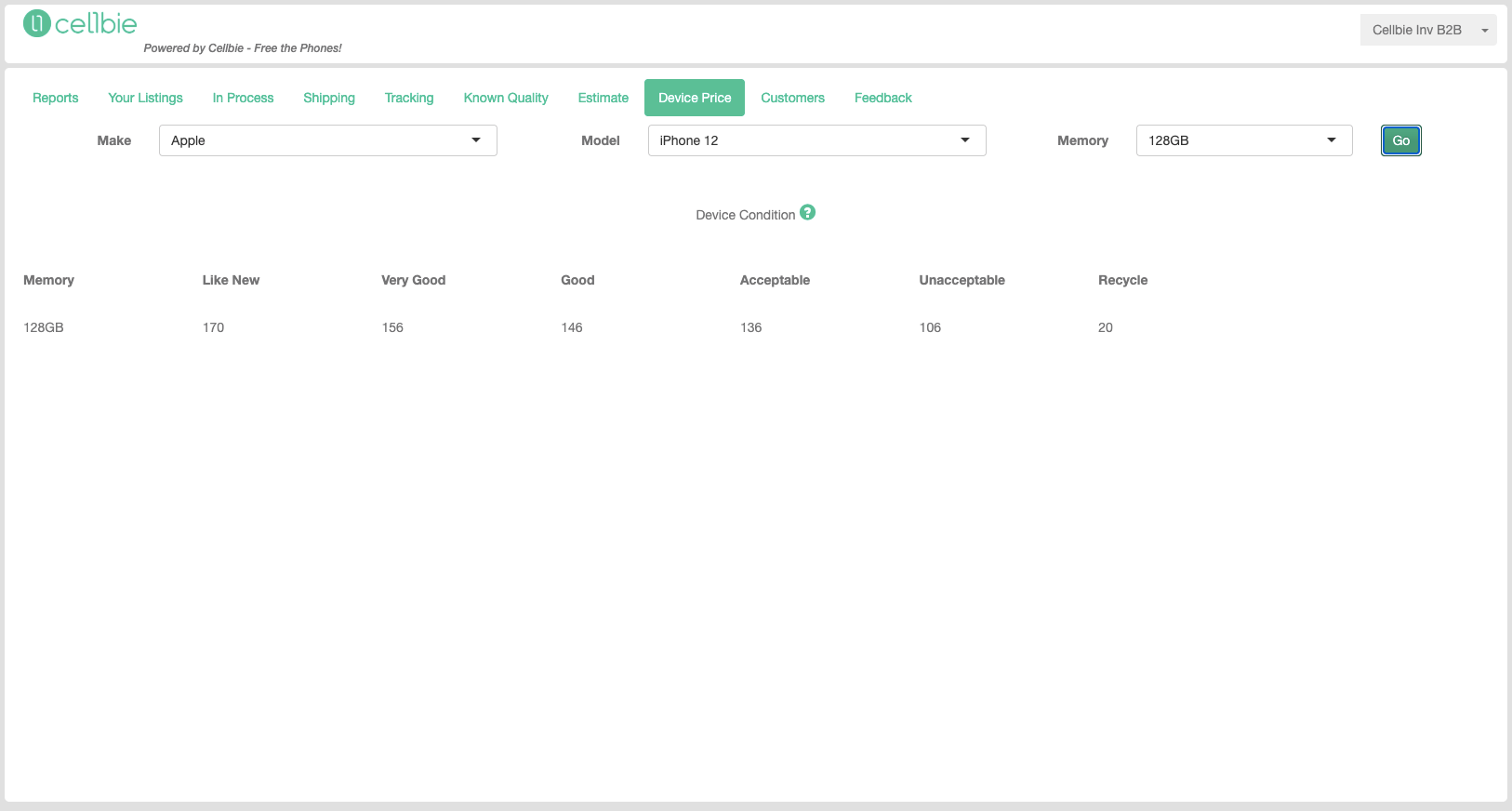Click the Like New column header
Screen dimensions: 1512x811
click(x=231, y=280)
